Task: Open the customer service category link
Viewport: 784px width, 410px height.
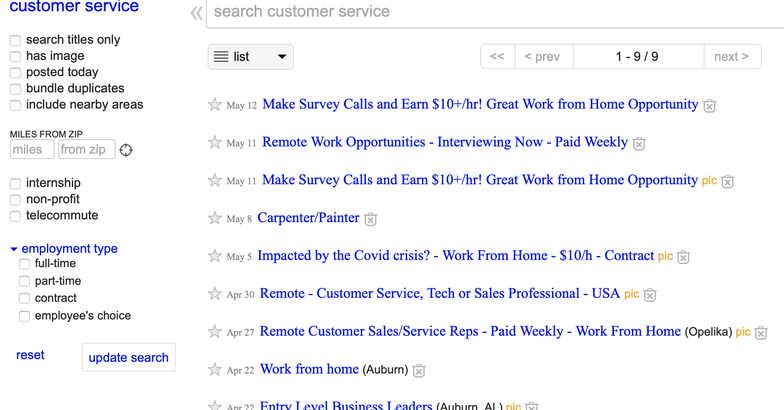Action: pyautogui.click(x=74, y=6)
